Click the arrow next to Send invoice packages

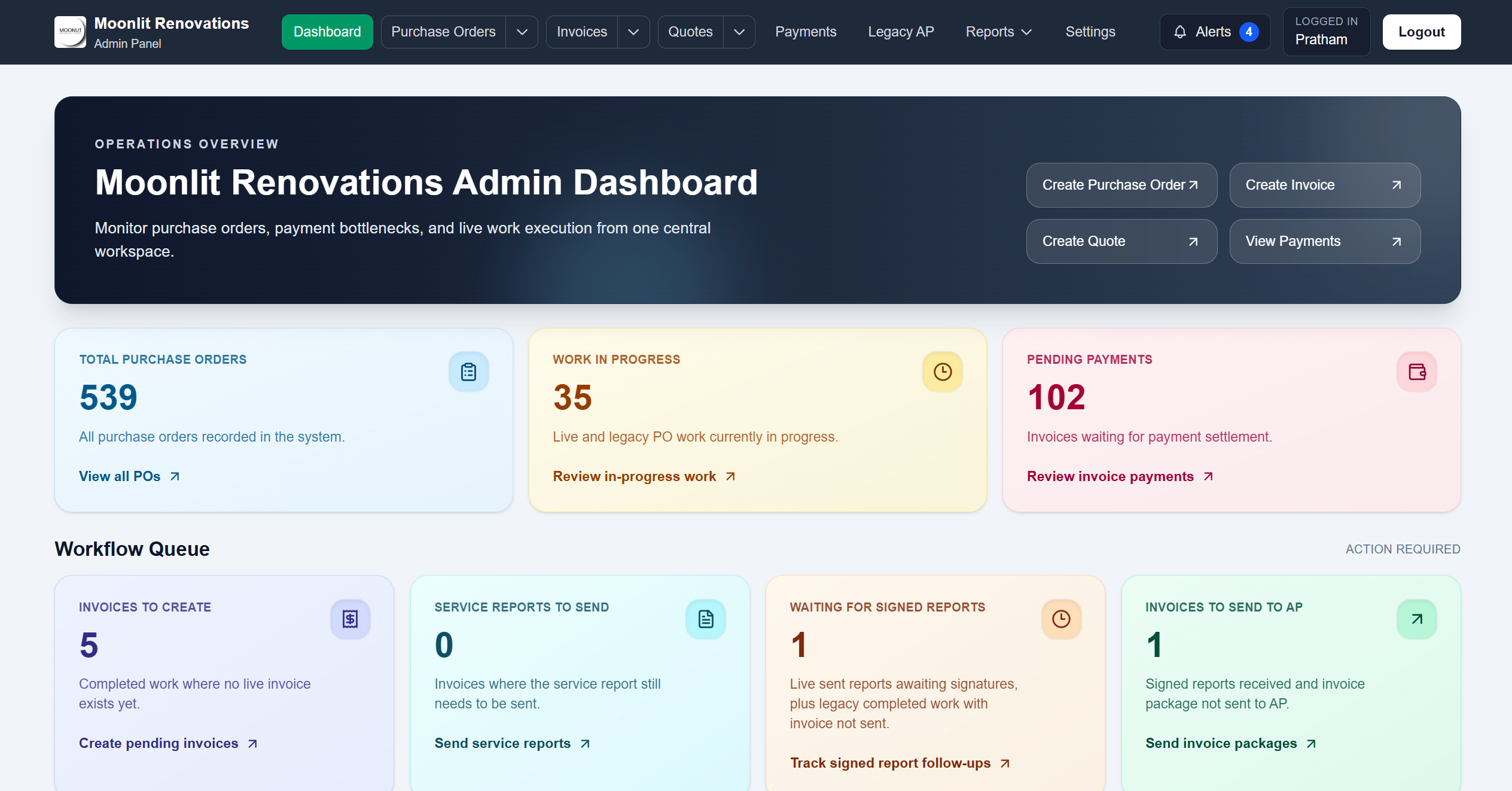(x=1311, y=743)
